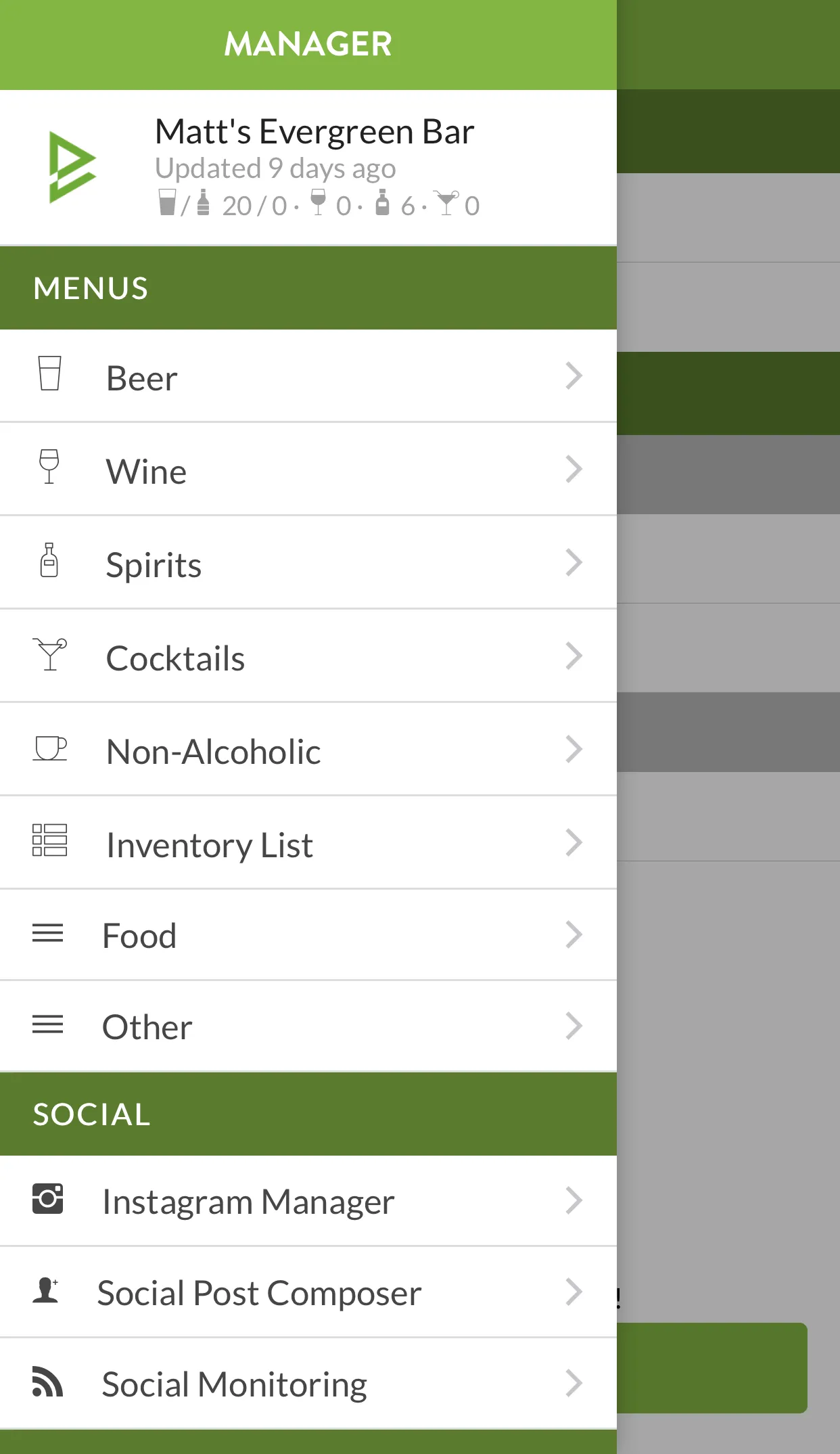Tap the Social Post Composer person icon
The height and width of the screenshot is (1454, 840).
46,1290
